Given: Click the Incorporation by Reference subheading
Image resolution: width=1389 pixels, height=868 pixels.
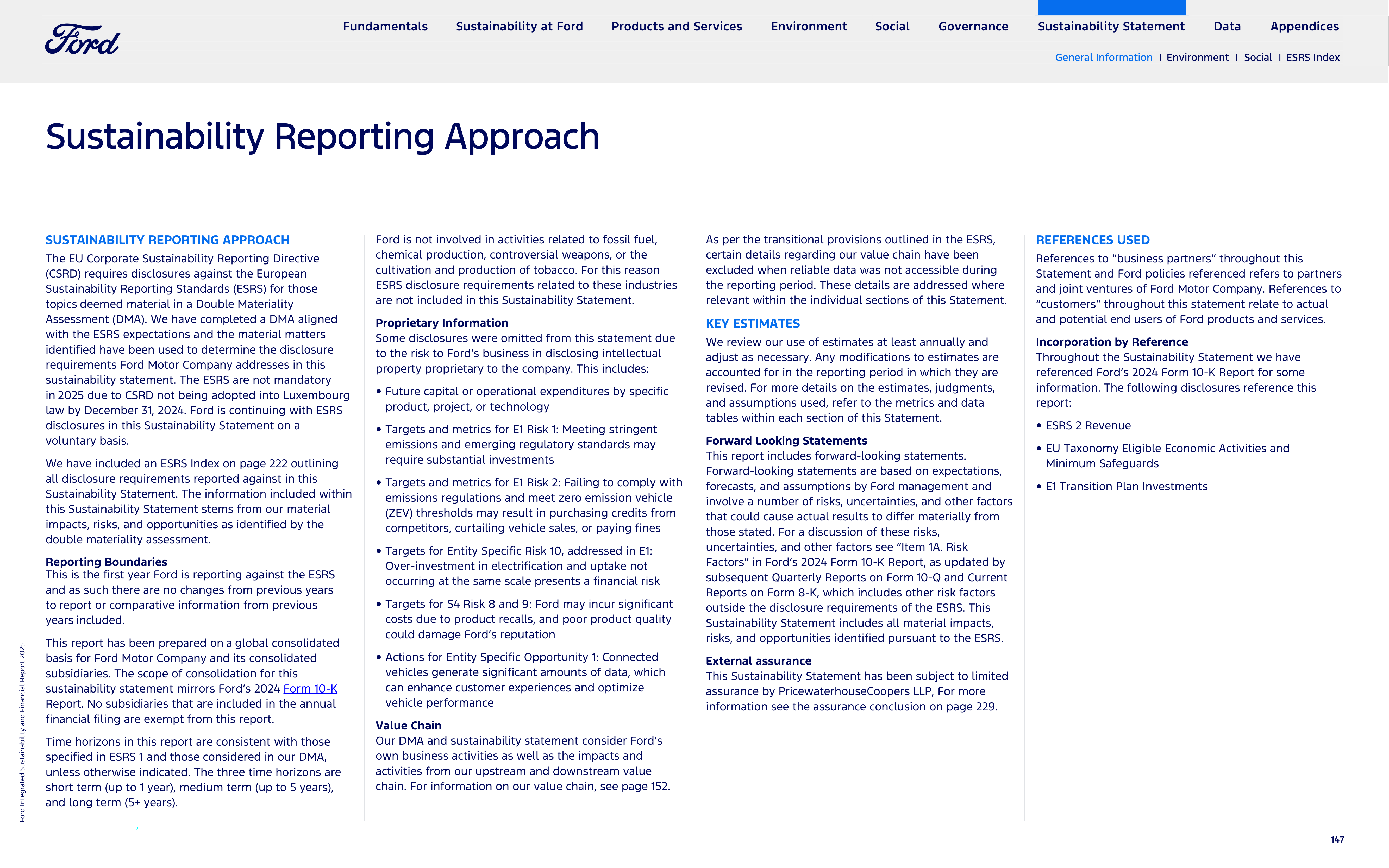Looking at the screenshot, I should [1112, 342].
